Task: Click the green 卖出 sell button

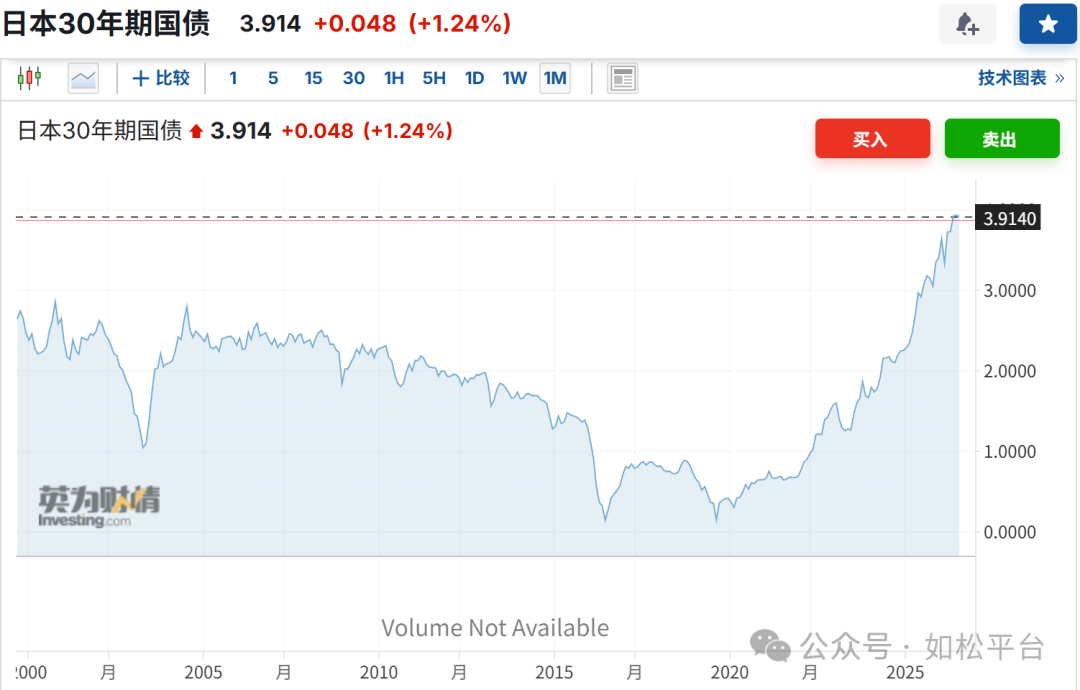Action: tap(1002, 138)
